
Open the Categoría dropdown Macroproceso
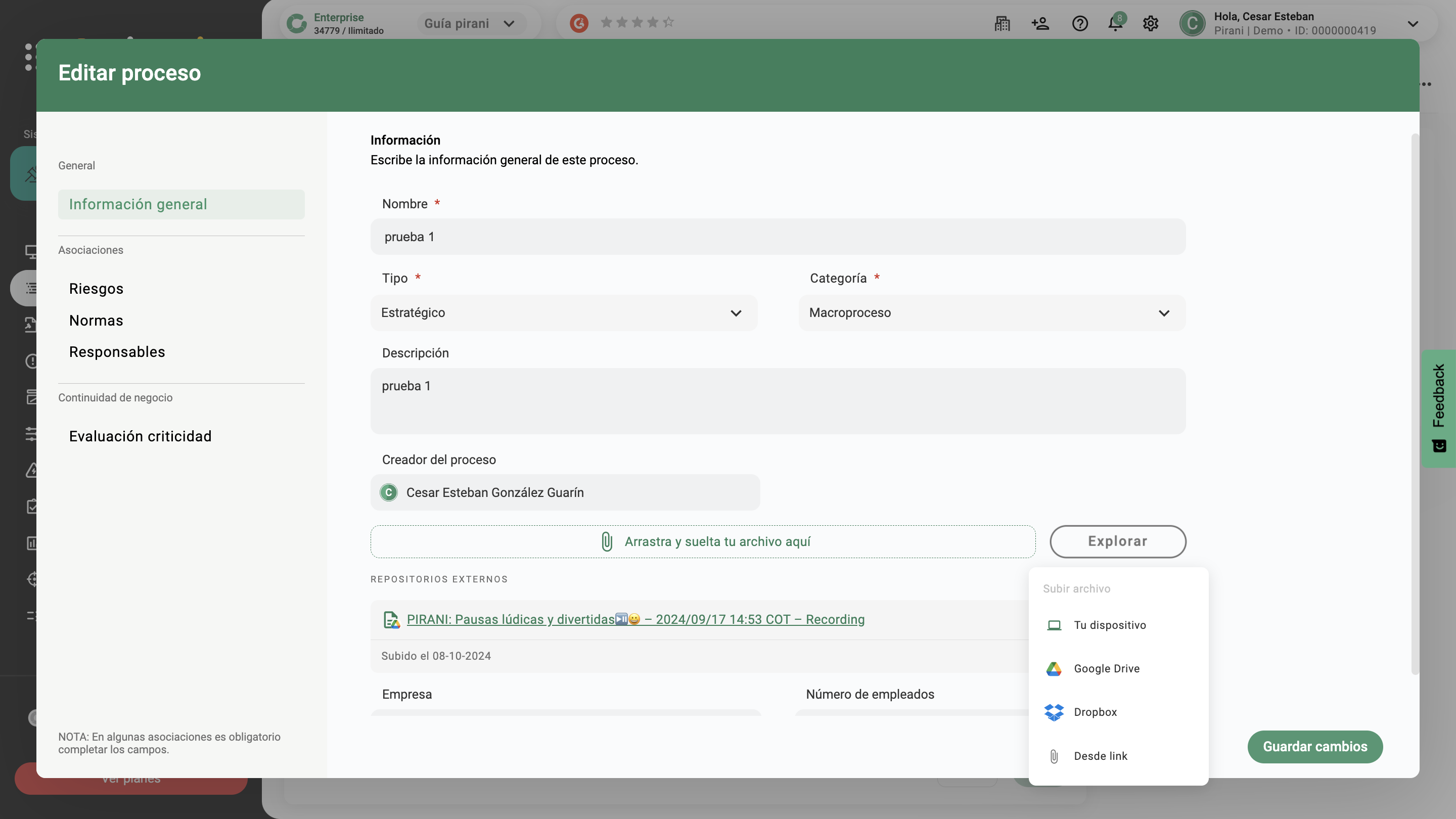pyautogui.click(x=991, y=312)
